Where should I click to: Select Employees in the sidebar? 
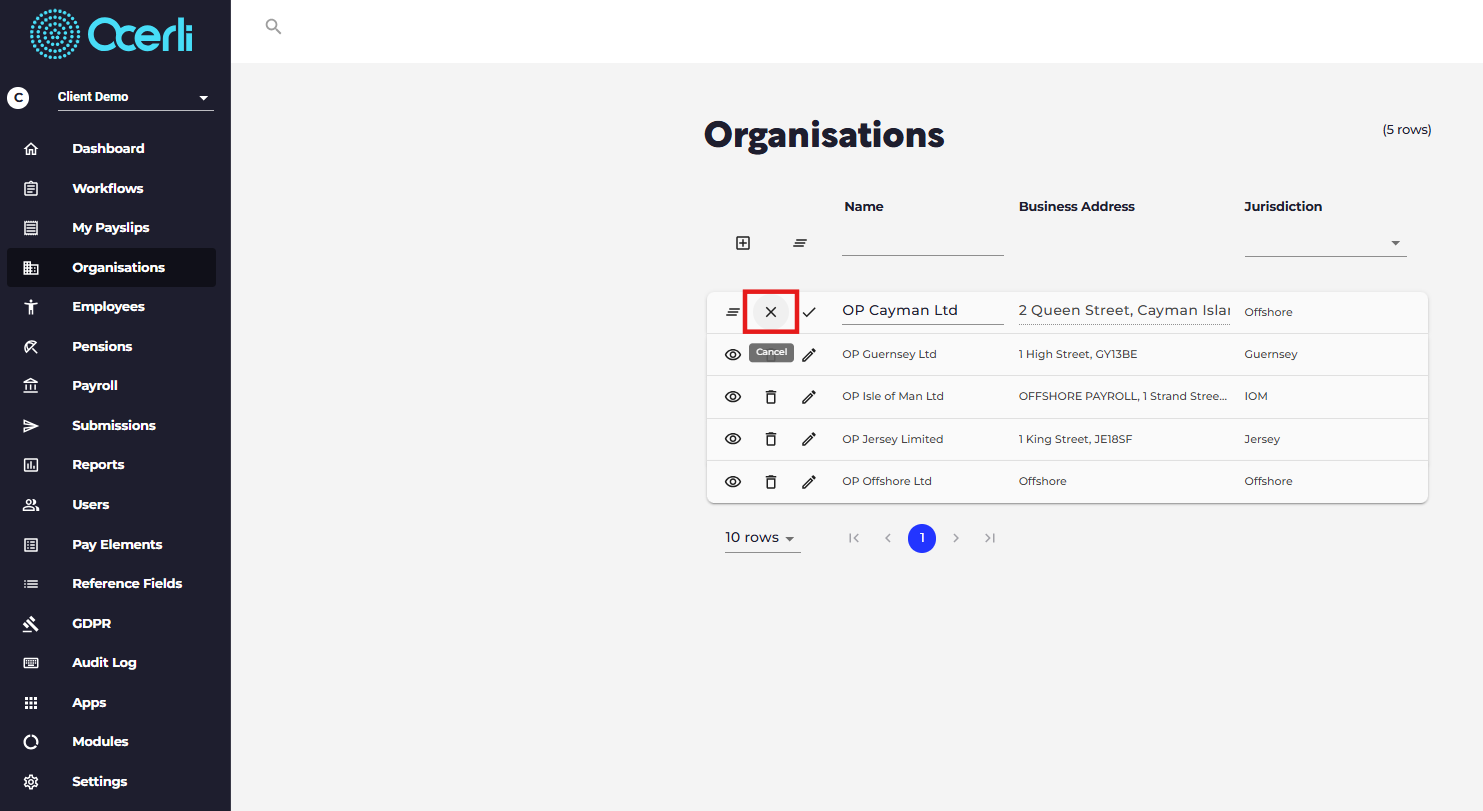click(111, 307)
